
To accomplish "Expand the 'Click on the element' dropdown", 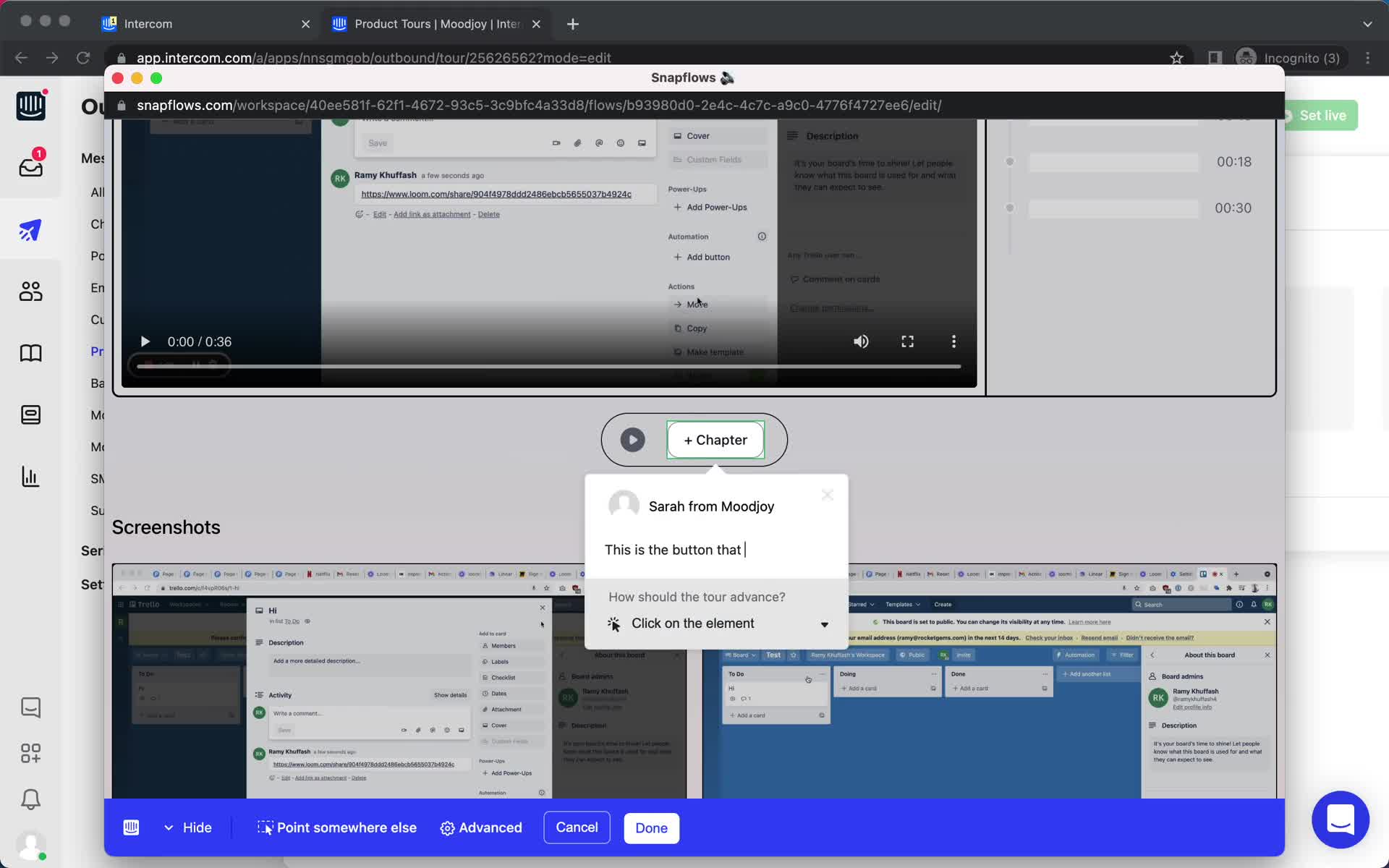I will click(823, 624).
